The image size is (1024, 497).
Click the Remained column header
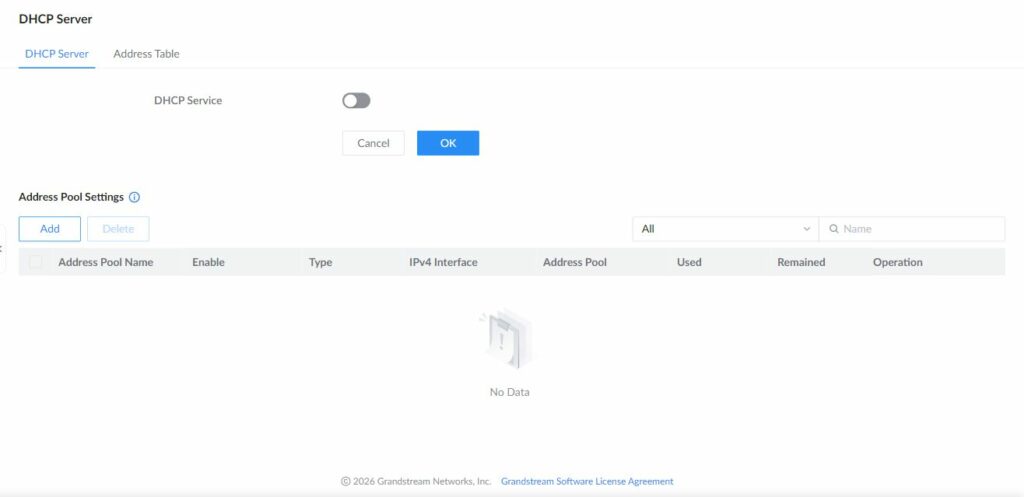[x=801, y=263]
